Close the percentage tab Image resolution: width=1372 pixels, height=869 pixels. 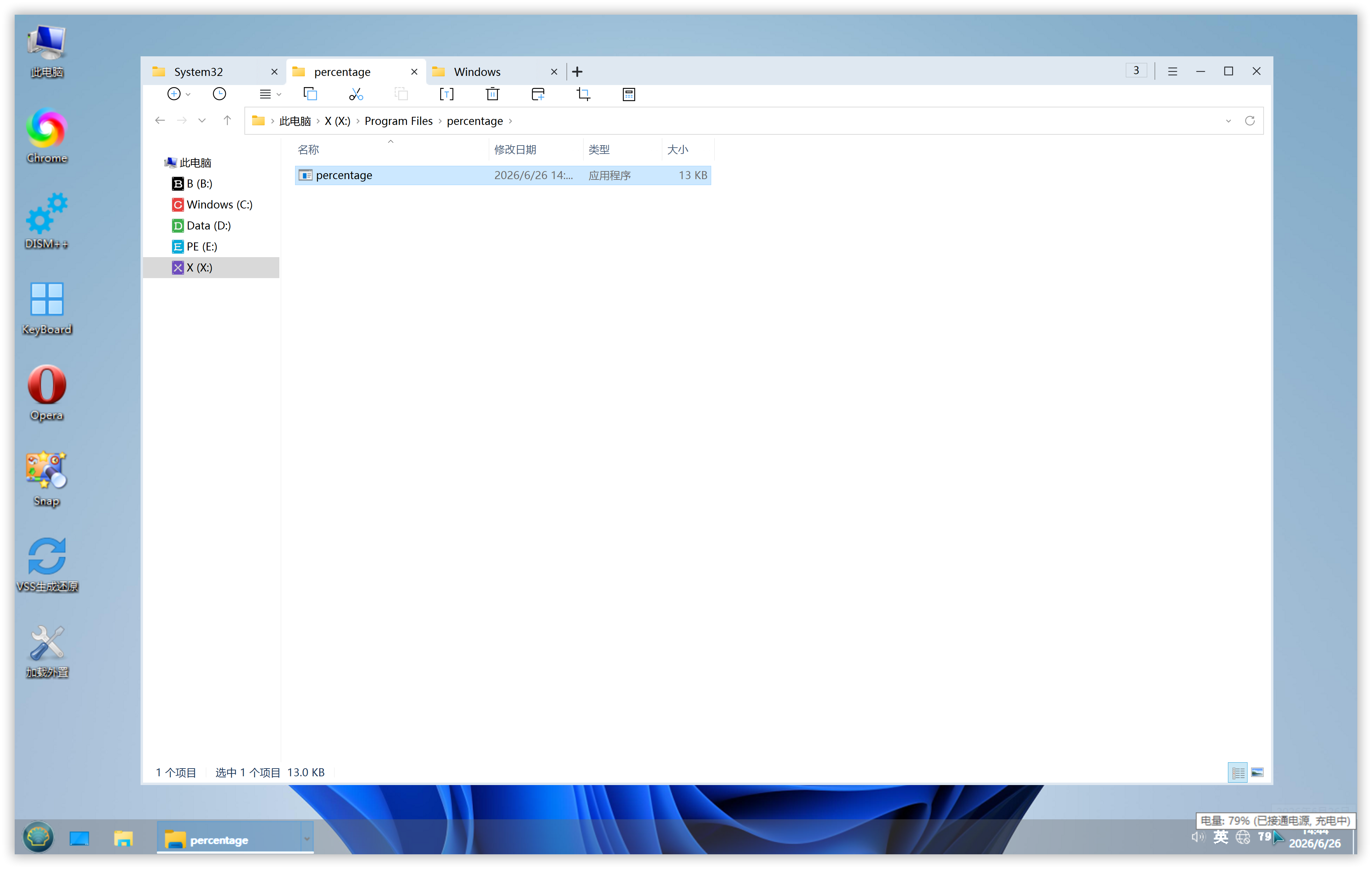(x=414, y=72)
